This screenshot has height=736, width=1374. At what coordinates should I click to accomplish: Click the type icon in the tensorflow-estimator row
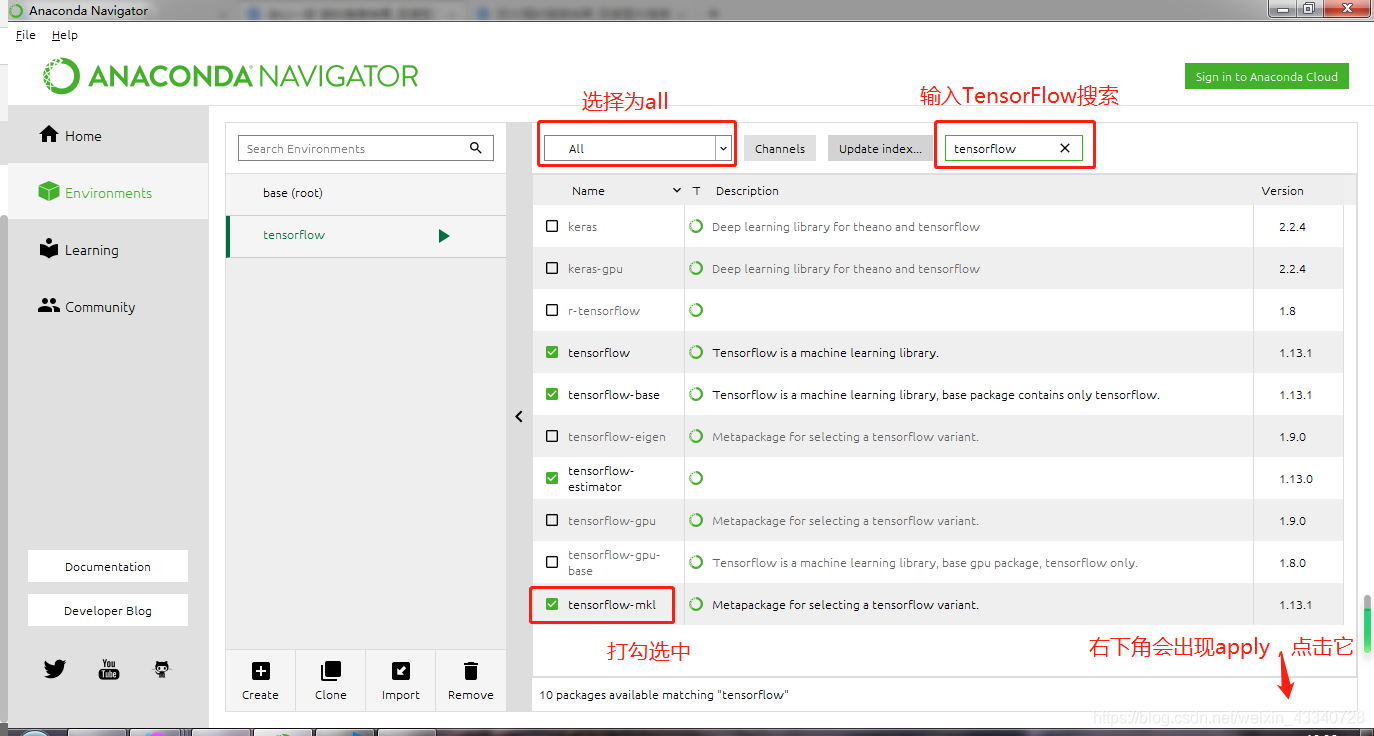tap(696, 478)
